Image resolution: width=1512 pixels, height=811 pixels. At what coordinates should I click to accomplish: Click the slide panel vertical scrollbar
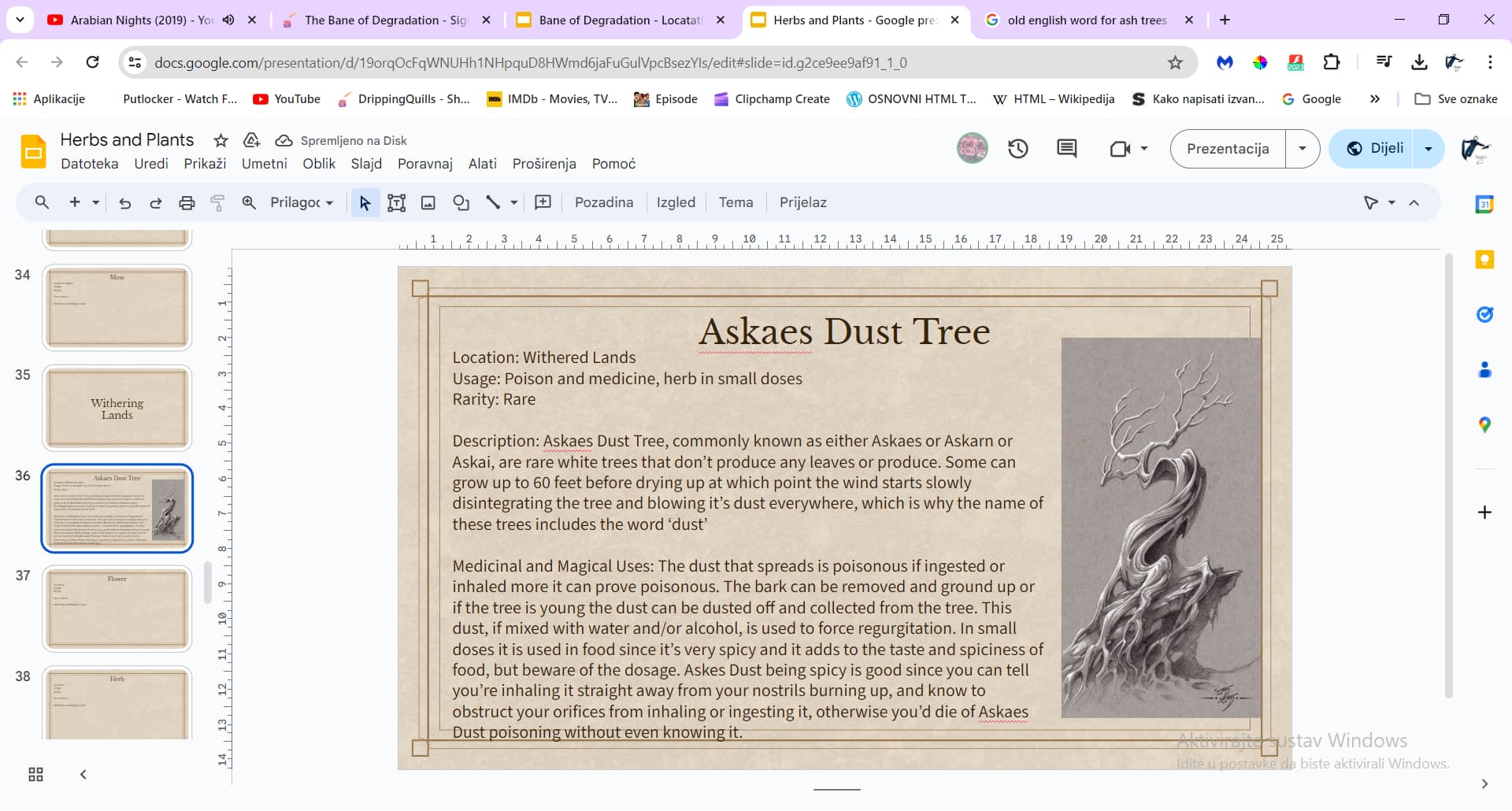(208, 583)
